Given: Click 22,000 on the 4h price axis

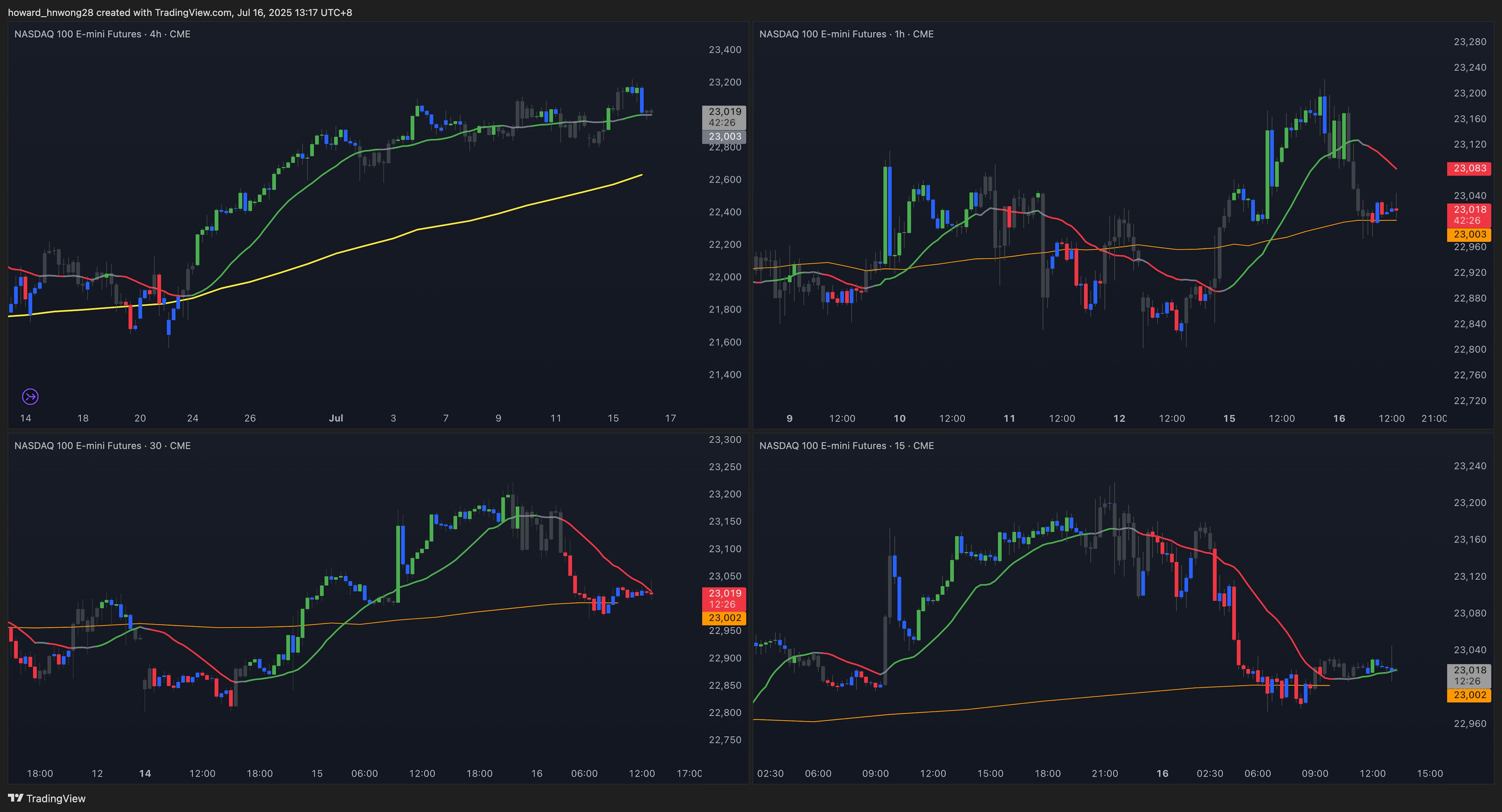Looking at the screenshot, I should point(725,277).
